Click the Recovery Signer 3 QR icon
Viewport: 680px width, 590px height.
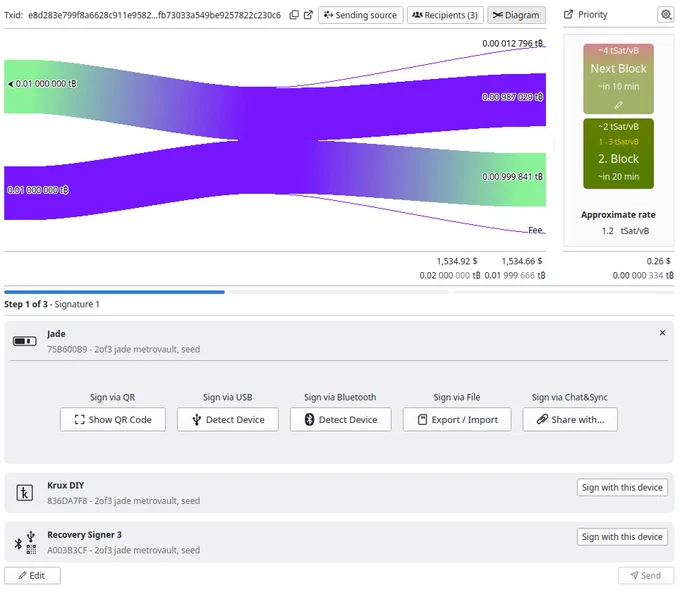31,550
